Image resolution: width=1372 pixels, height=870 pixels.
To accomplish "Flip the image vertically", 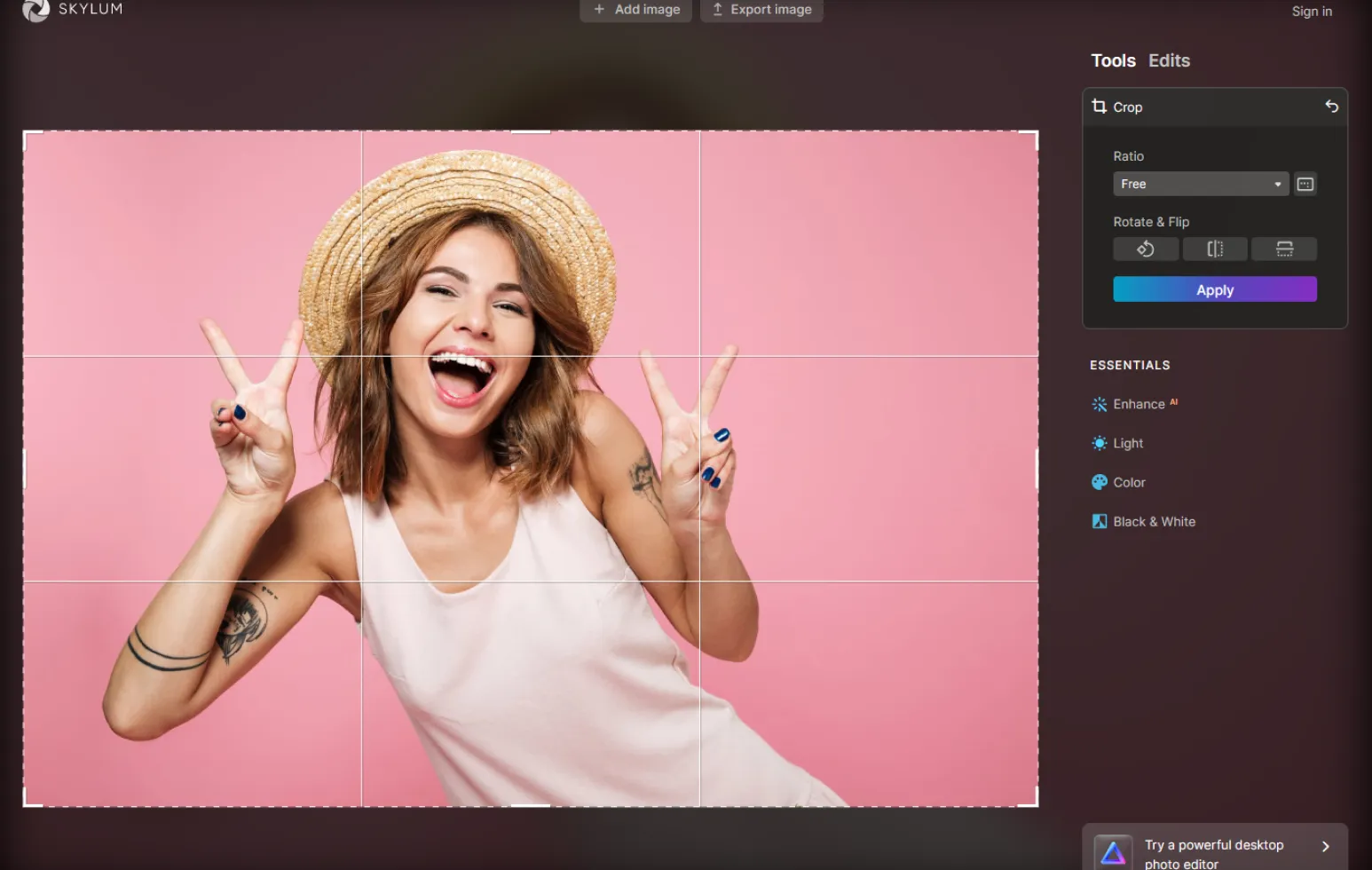I will [1284, 249].
